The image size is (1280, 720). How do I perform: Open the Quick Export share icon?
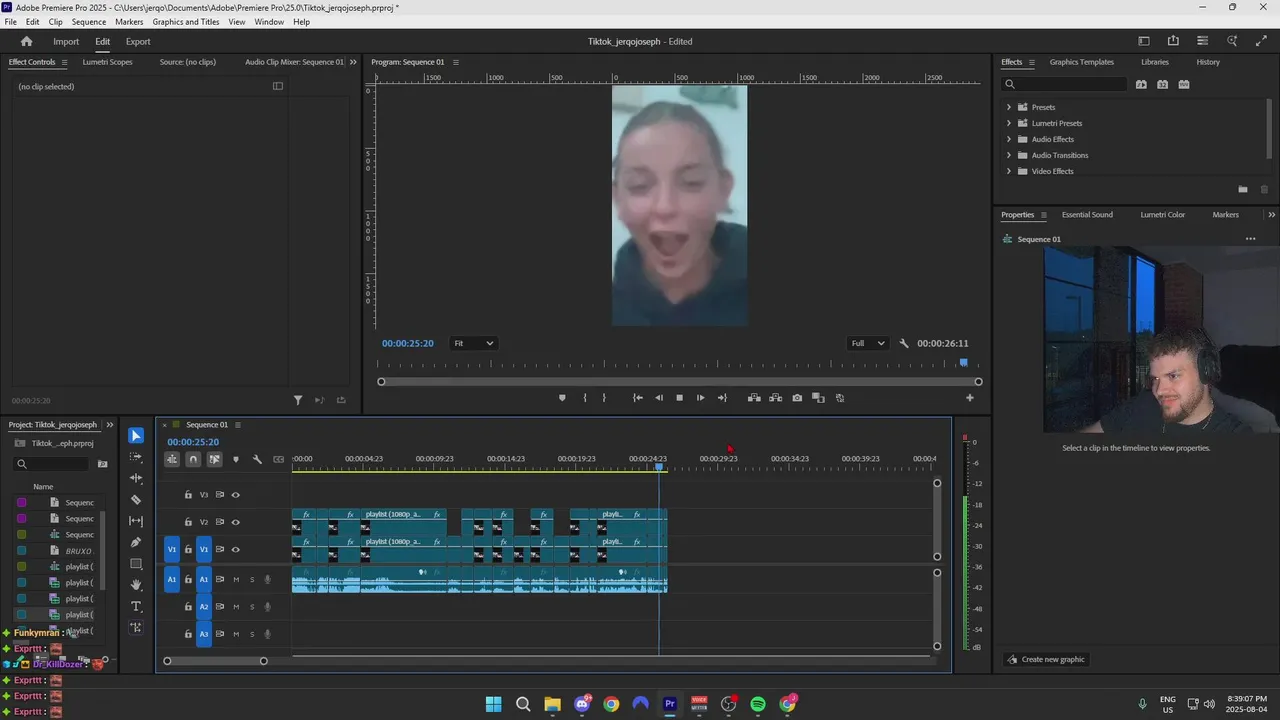coord(1173,41)
